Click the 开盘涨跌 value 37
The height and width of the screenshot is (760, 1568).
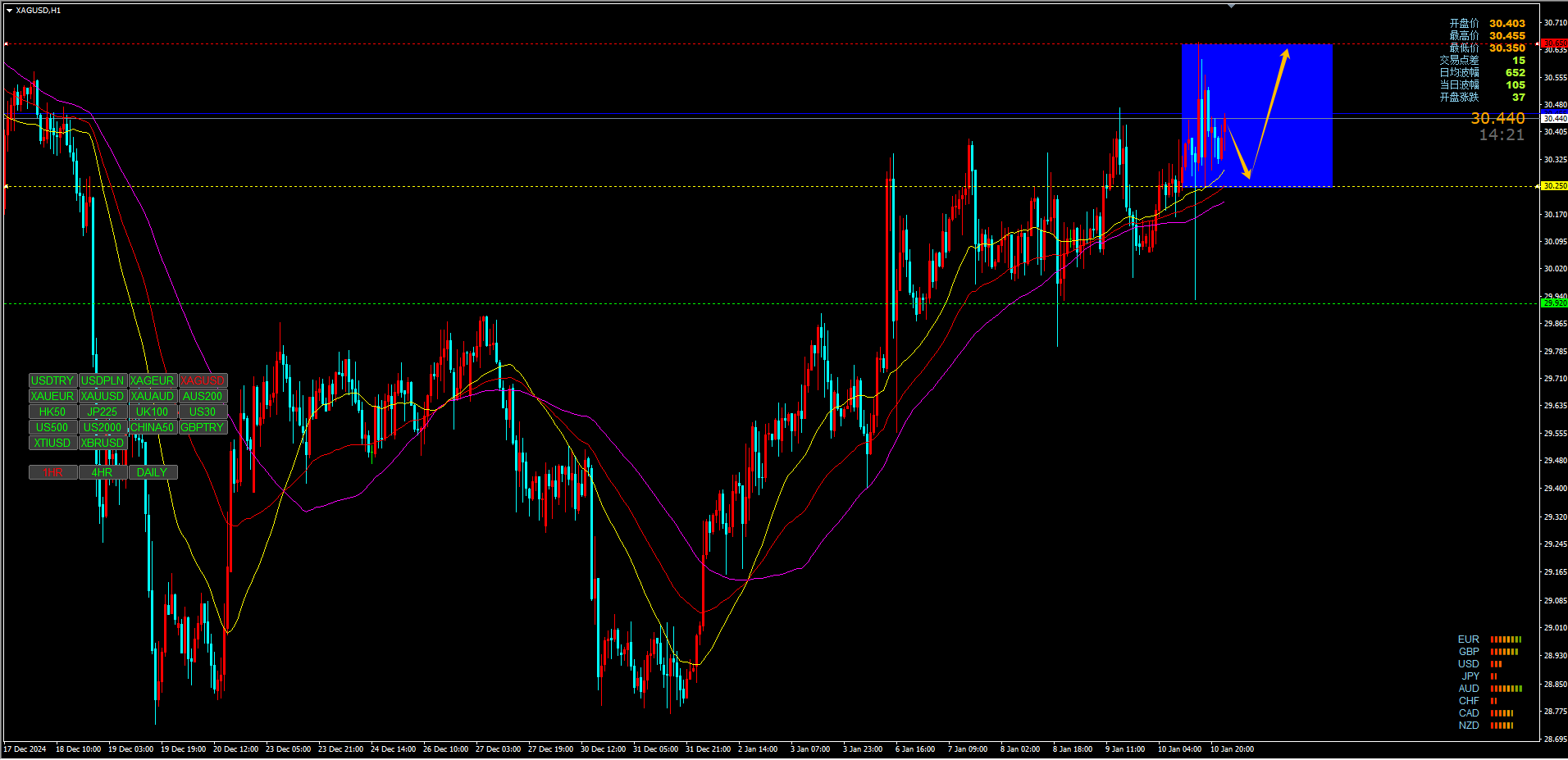coord(1519,98)
